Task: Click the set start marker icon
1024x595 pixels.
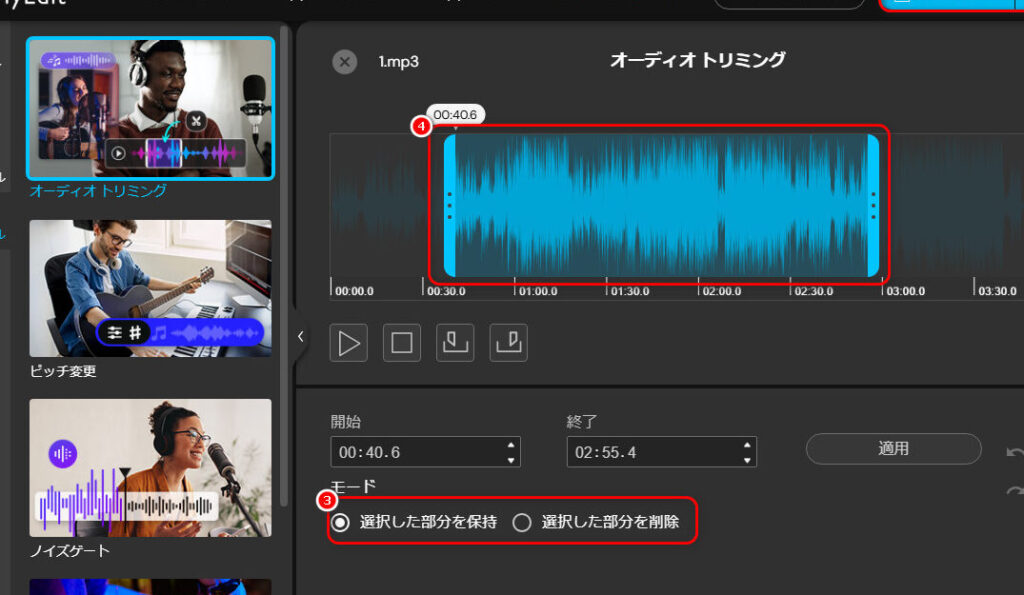Action: [455, 343]
